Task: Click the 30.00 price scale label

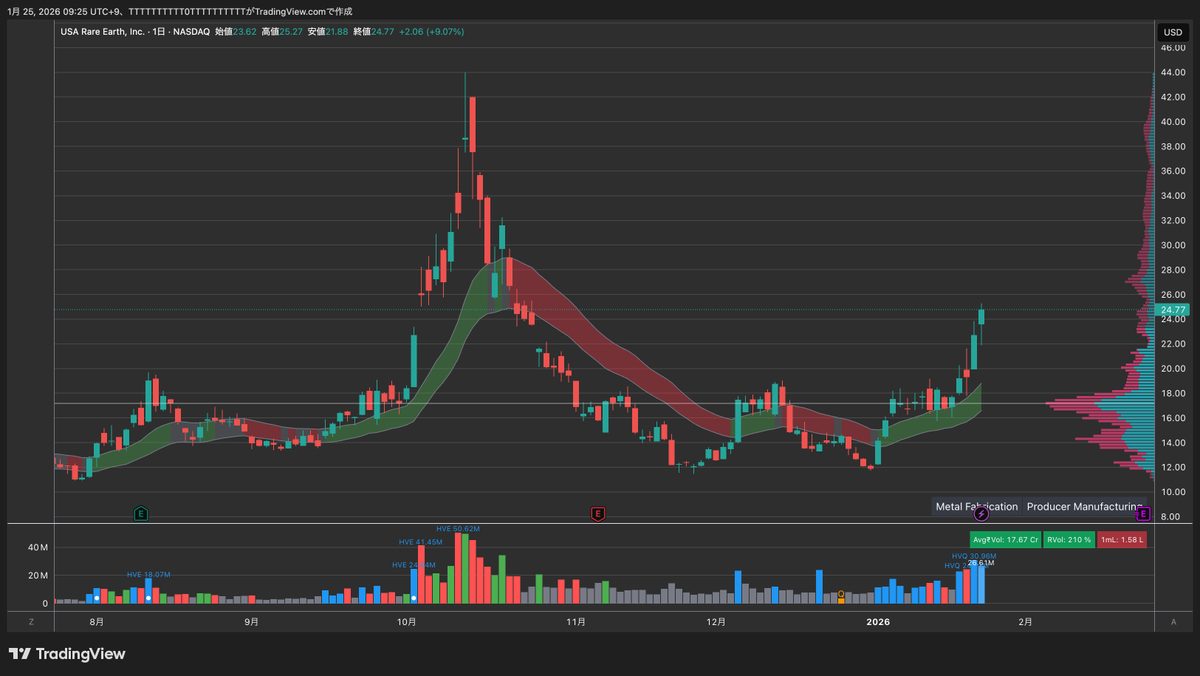Action: click(x=1173, y=245)
